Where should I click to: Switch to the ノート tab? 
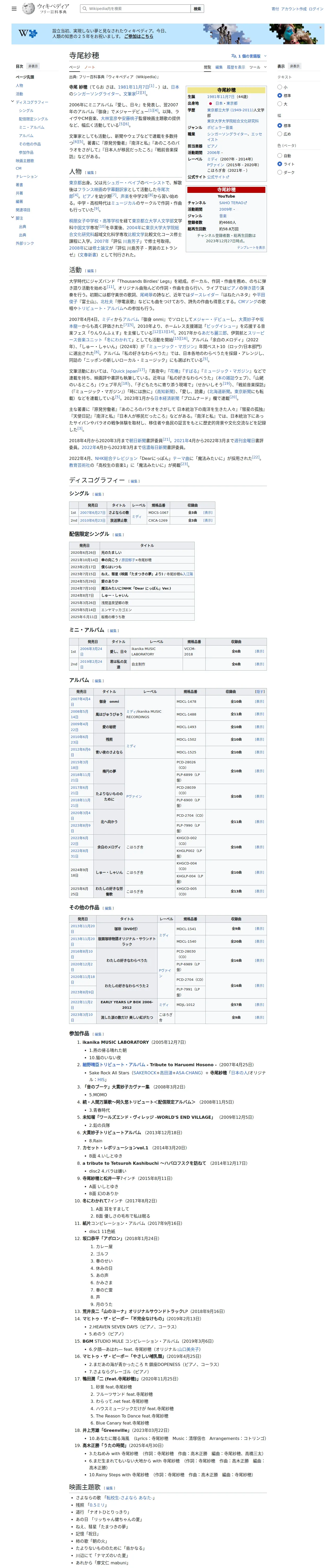(90, 67)
